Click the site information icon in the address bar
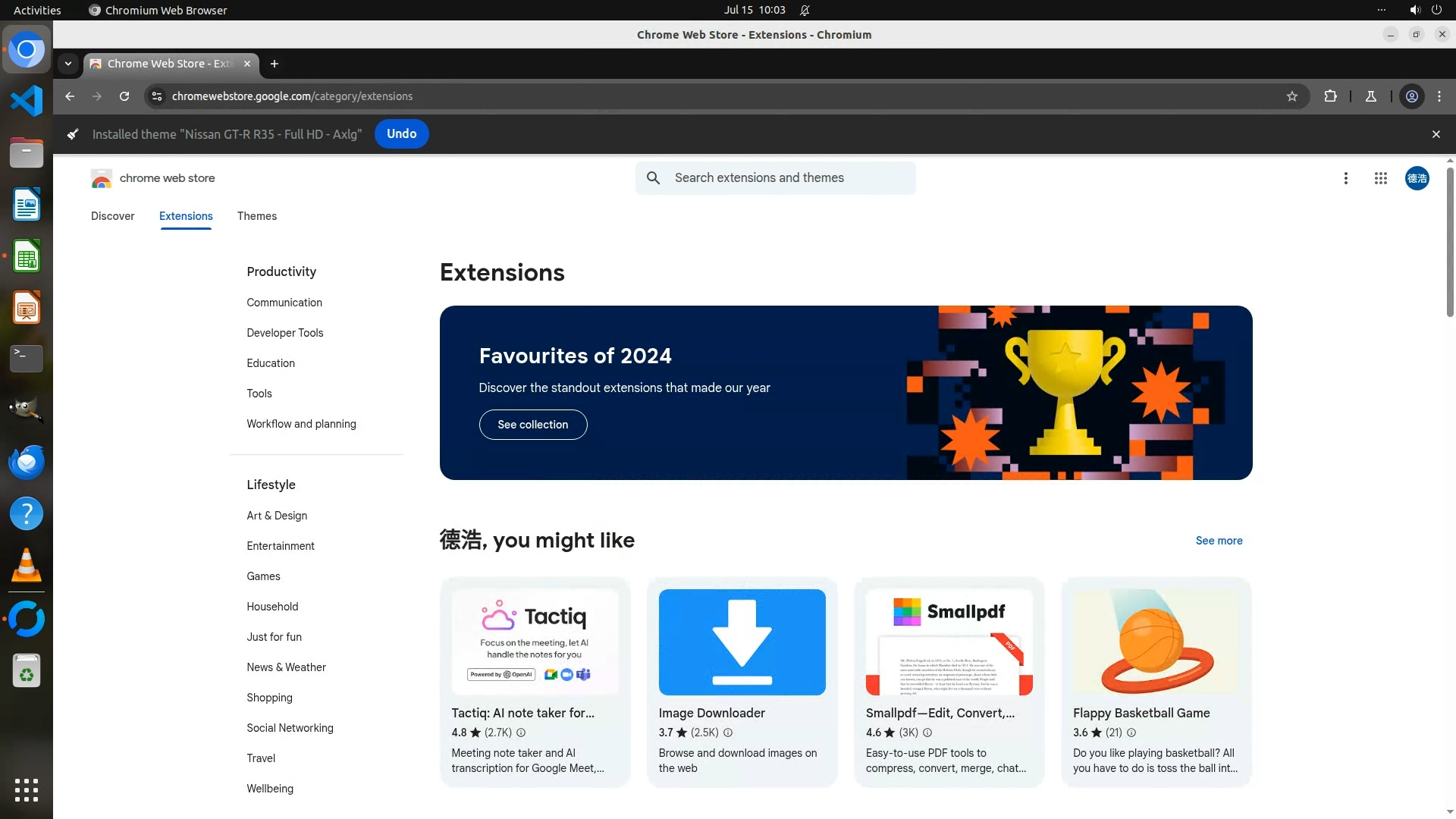 pos(157,96)
